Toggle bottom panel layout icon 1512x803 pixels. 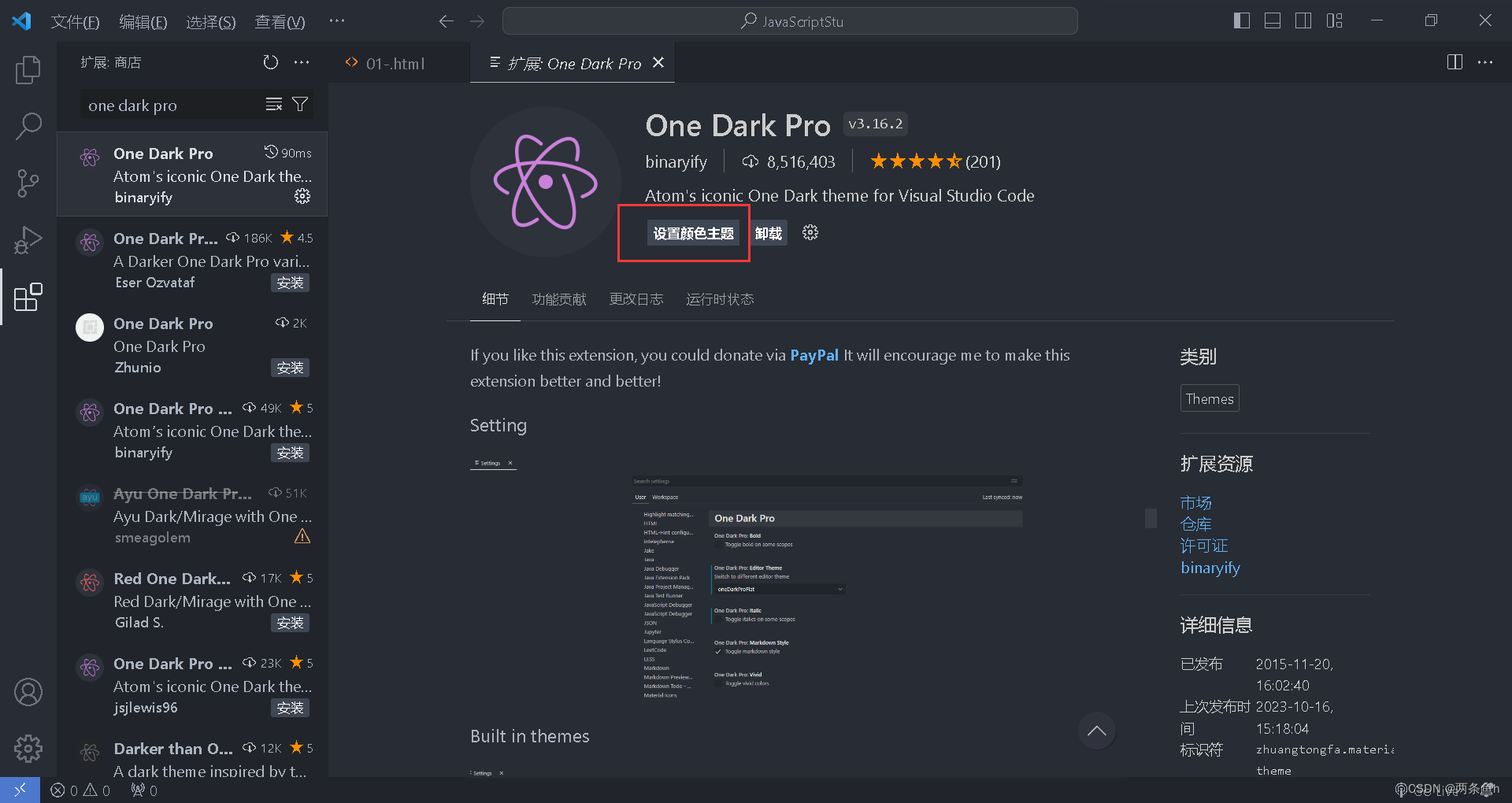1273,20
